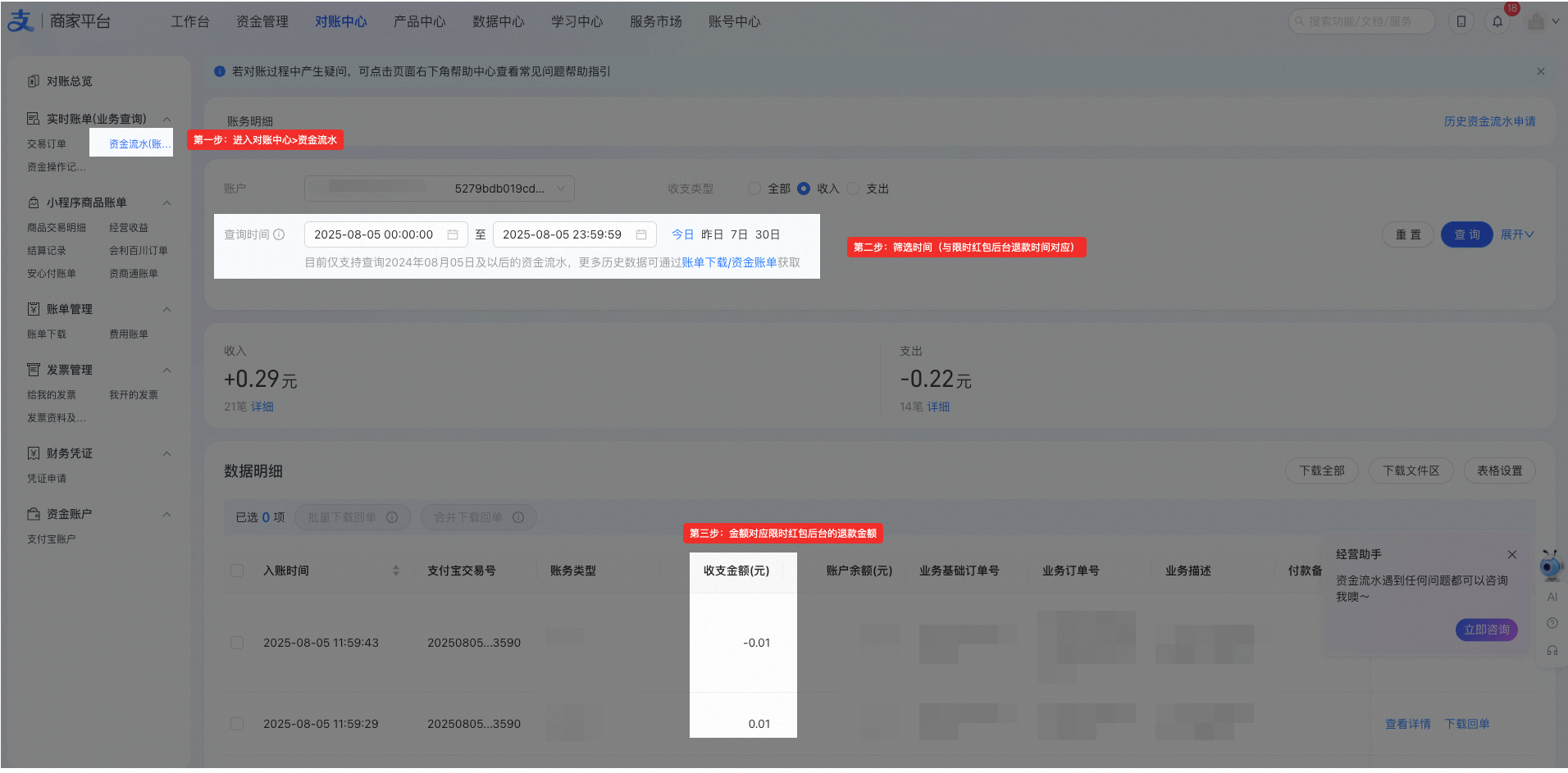The height and width of the screenshot is (773, 1568).
Task: Click 立即咨询 in assistant popup
Action: point(1487,630)
